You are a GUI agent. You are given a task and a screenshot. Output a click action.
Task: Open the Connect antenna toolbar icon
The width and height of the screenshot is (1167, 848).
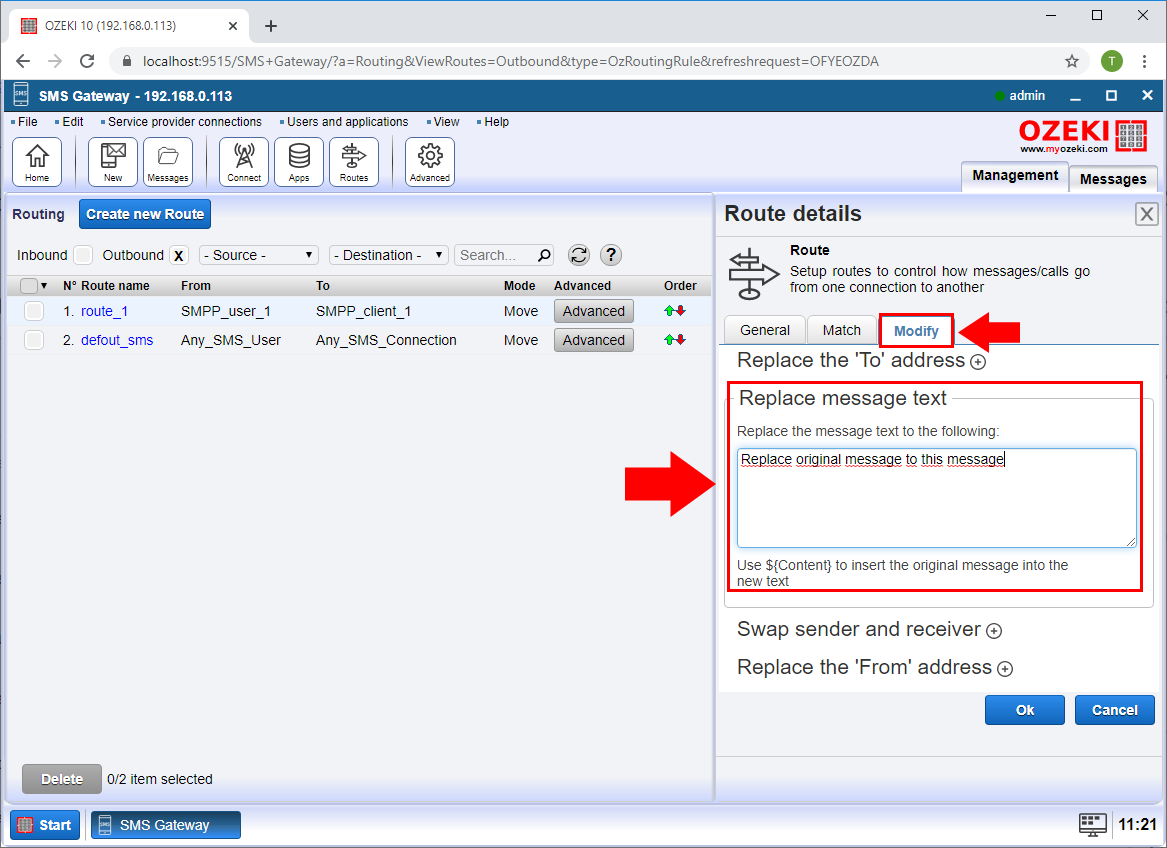point(244,162)
